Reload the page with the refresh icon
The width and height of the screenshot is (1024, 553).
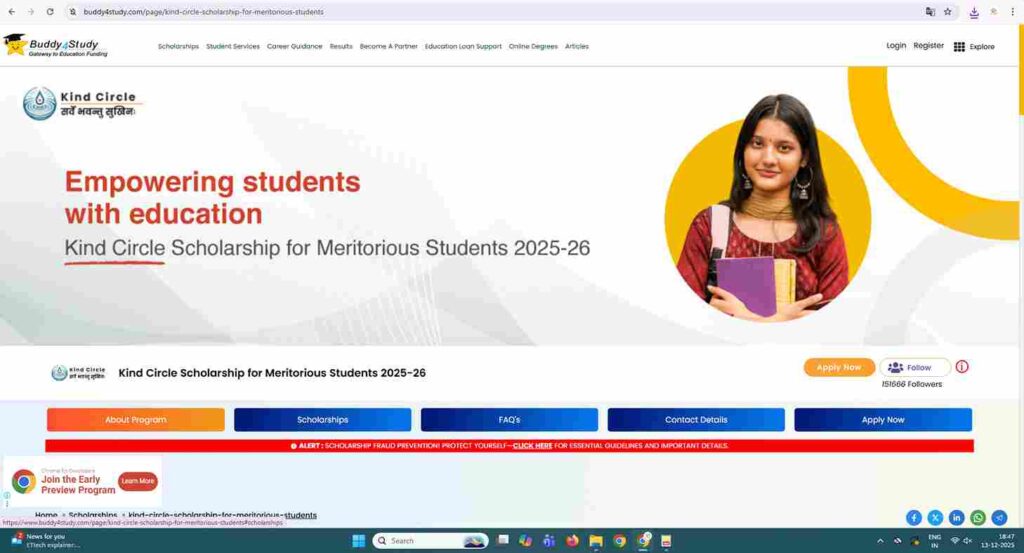pos(50,12)
